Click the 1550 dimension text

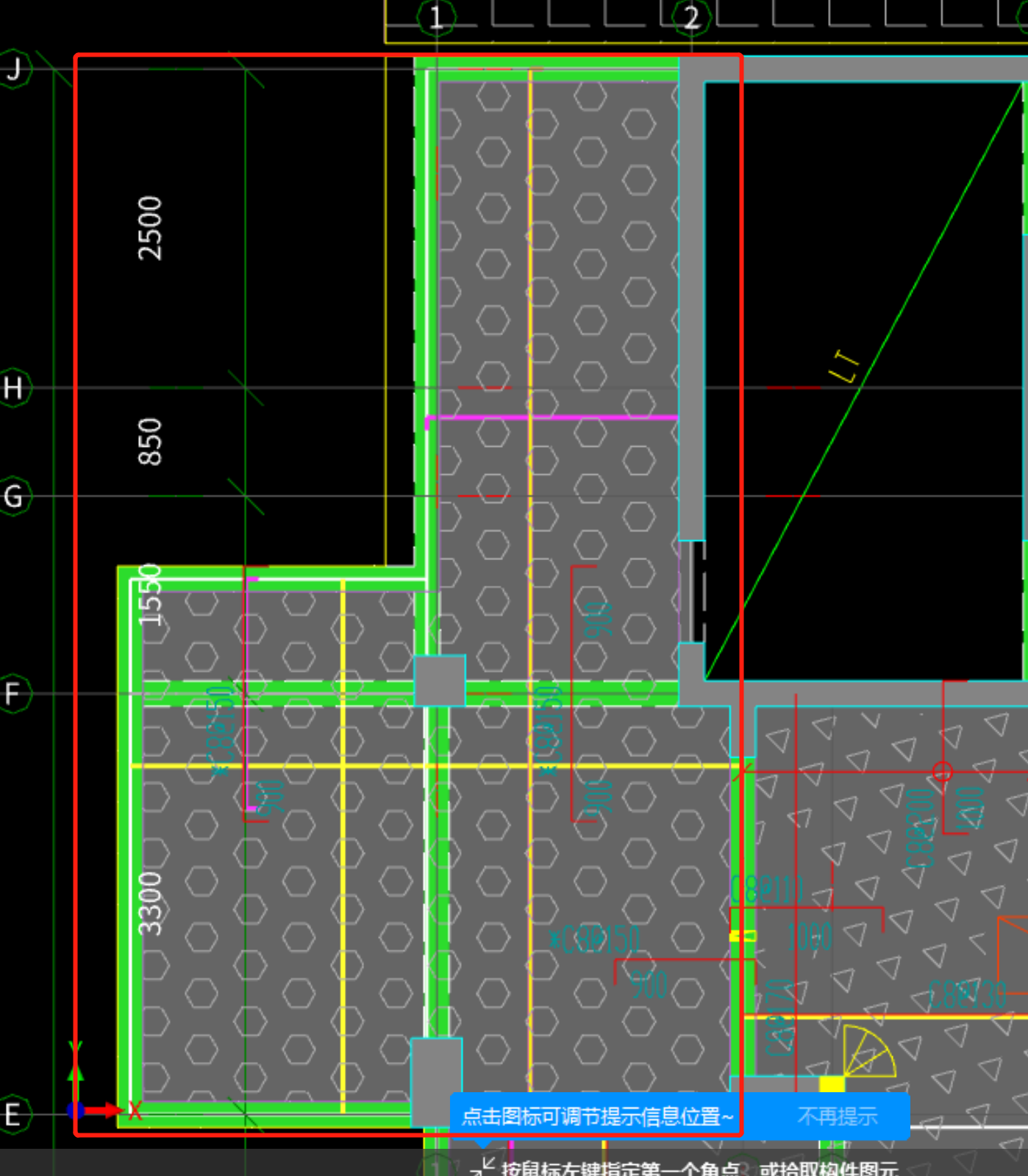[150, 595]
